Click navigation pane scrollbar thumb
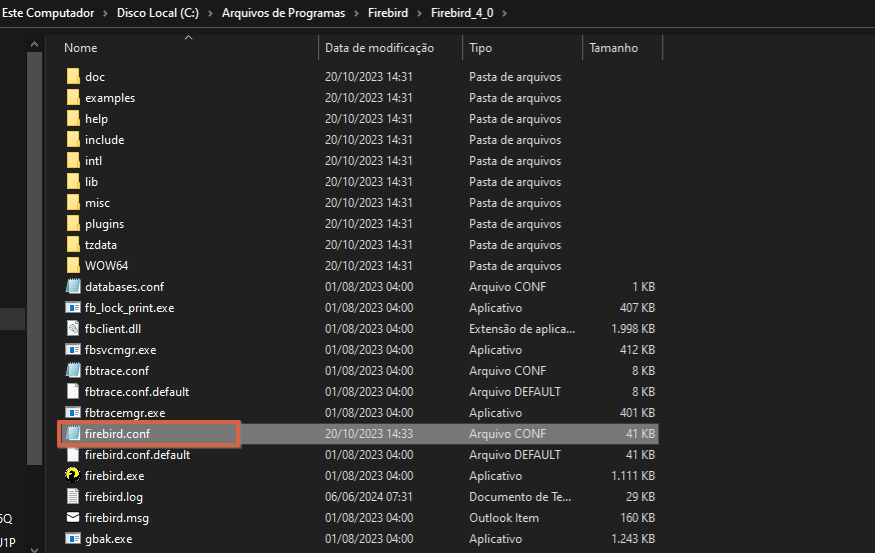875x553 pixels. click(x=35, y=258)
